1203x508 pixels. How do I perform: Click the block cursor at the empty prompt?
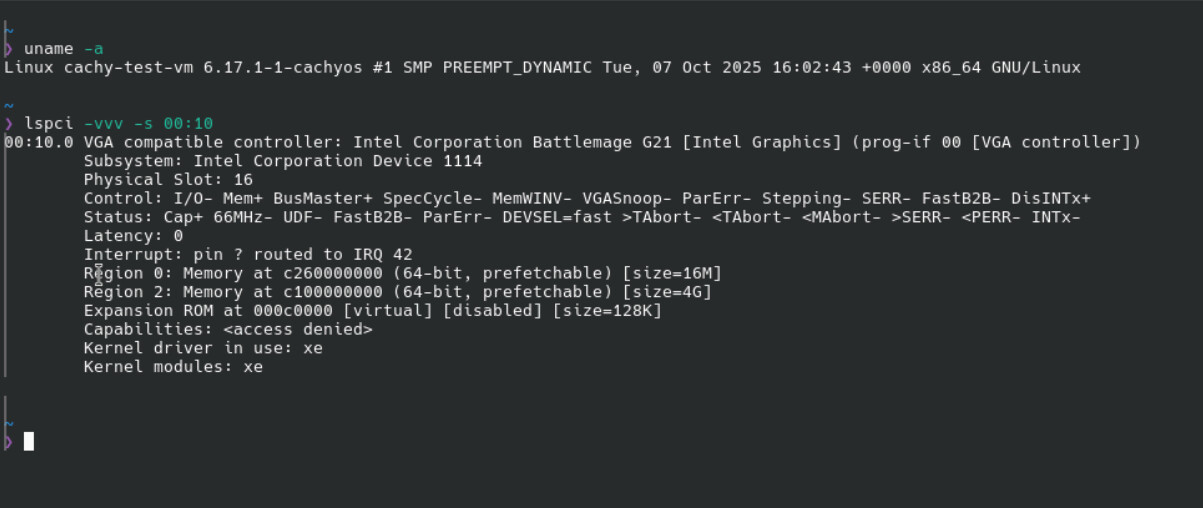point(29,441)
